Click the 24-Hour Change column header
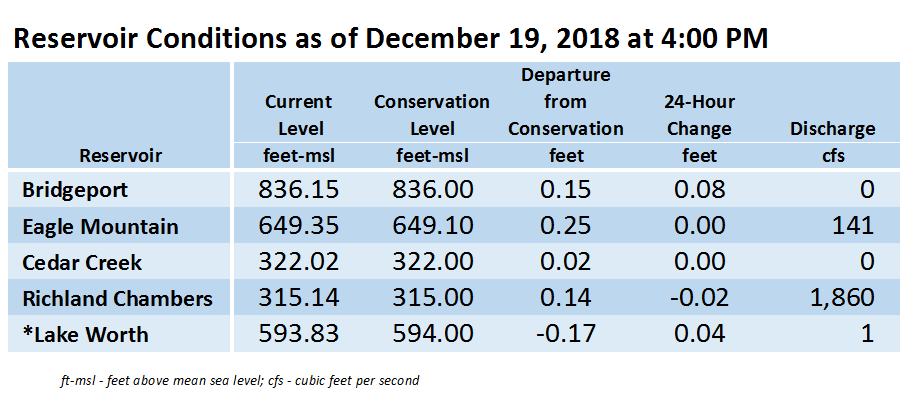Image resolution: width=908 pixels, height=396 pixels. coord(699,115)
